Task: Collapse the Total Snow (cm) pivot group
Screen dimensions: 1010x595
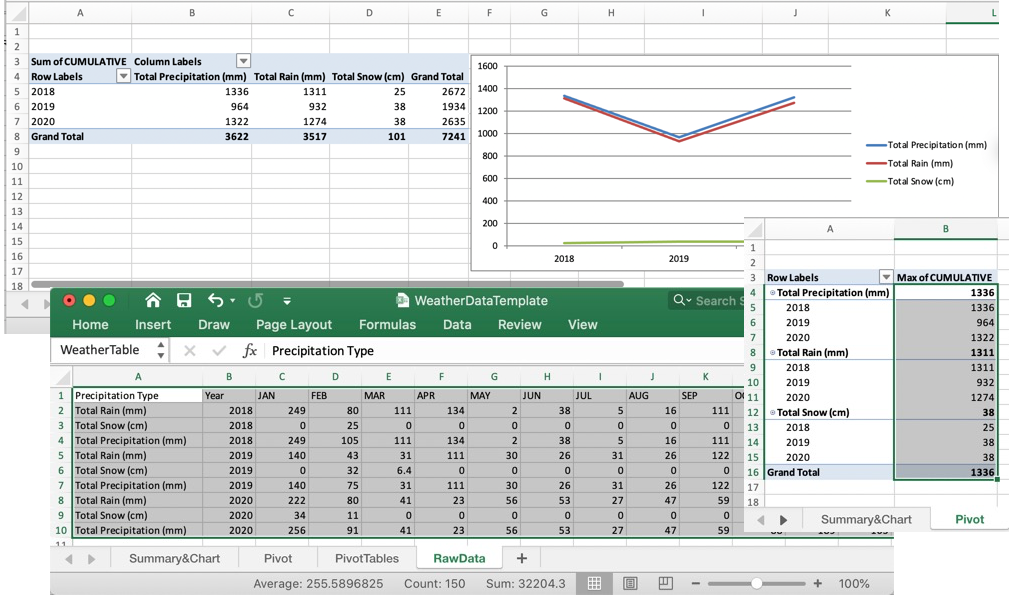Action: [771, 413]
